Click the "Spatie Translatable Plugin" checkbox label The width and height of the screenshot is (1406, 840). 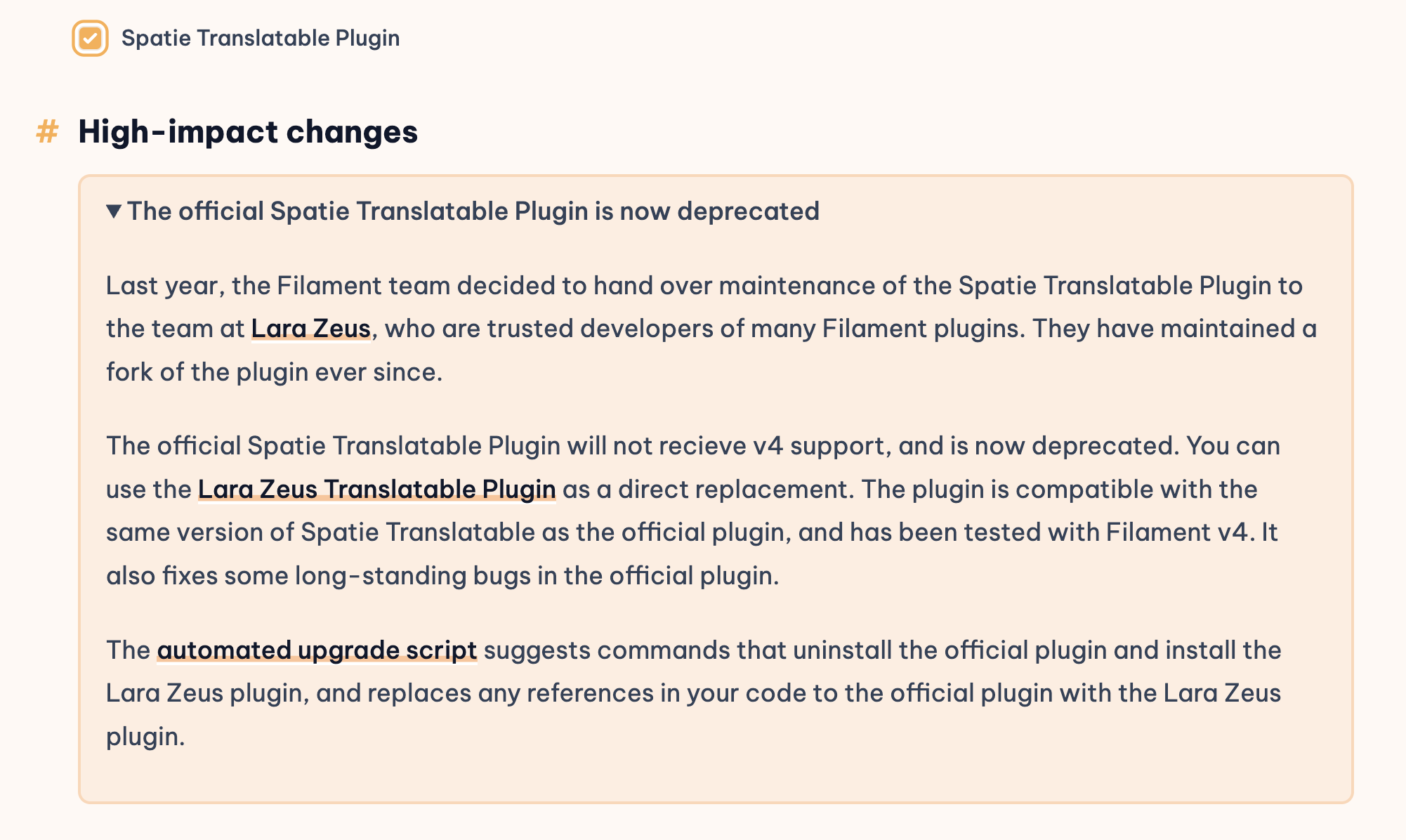click(260, 38)
